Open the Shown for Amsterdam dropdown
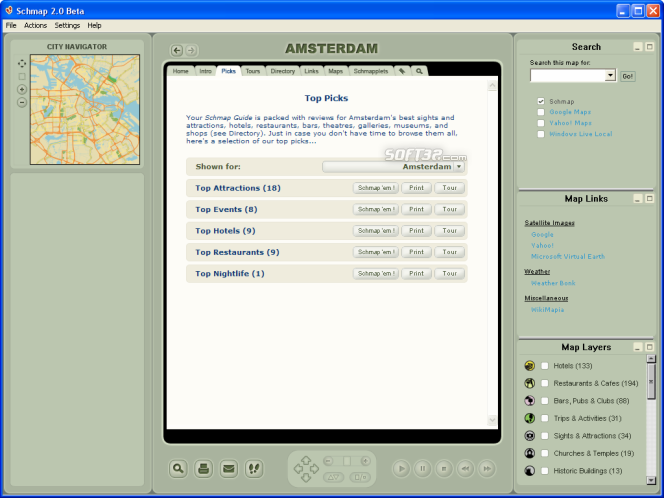Screen dimensions: 664x498 (x=459, y=167)
